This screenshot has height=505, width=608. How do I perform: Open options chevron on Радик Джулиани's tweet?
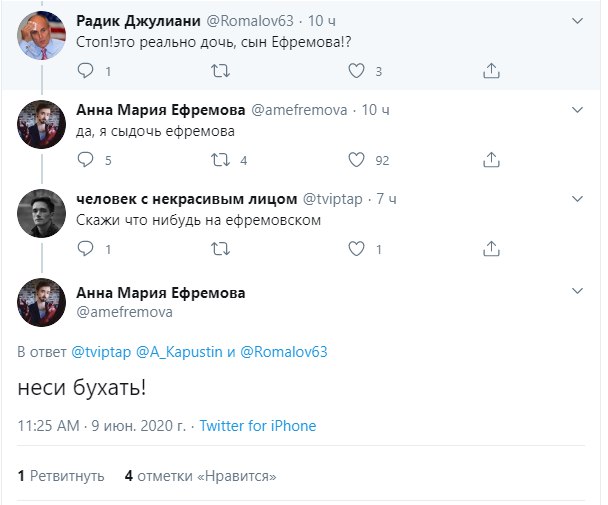click(577, 21)
